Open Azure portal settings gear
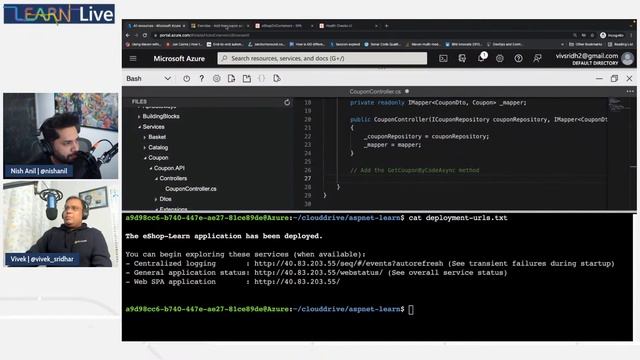 [x=500, y=58]
